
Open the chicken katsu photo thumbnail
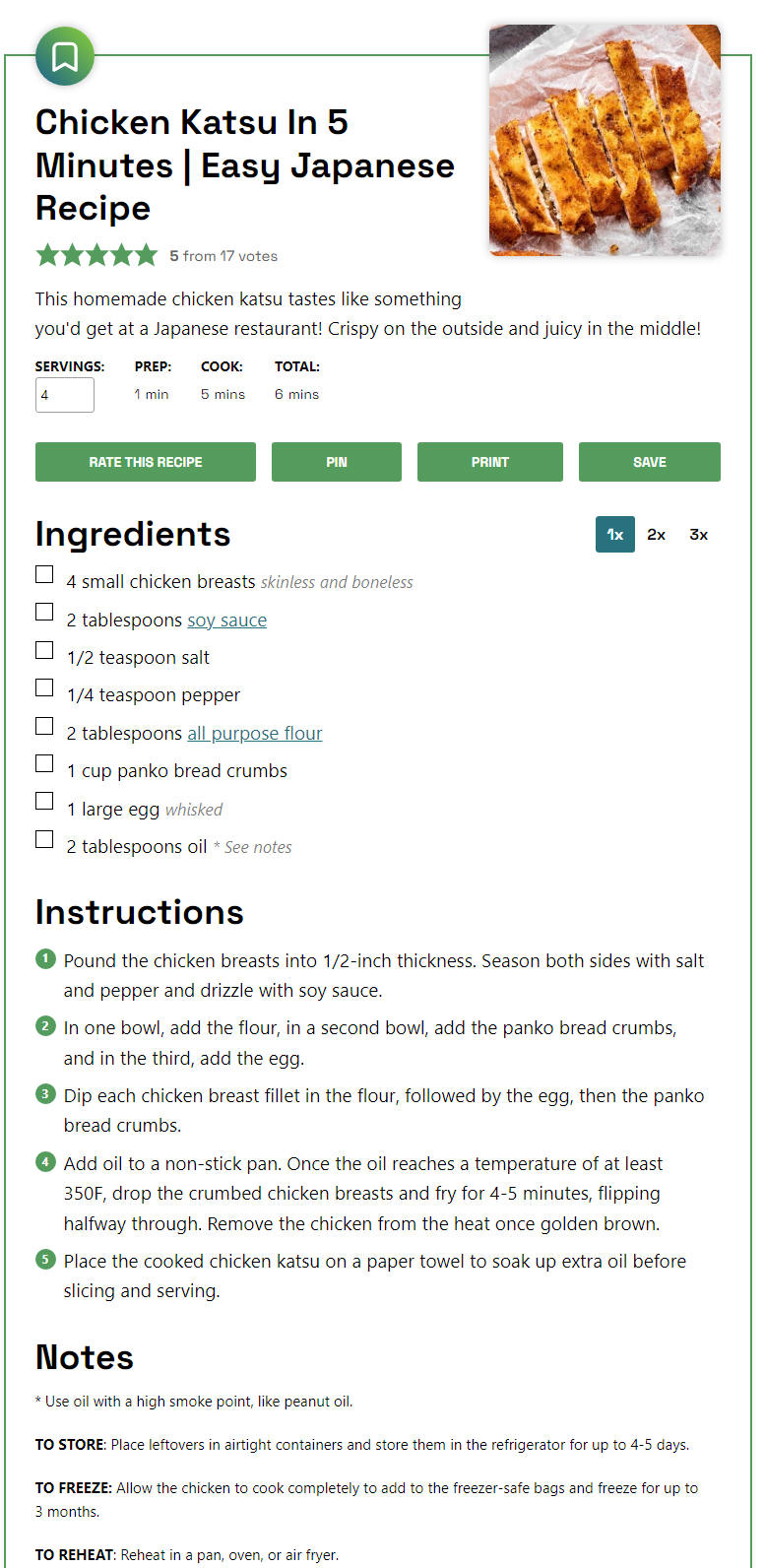[x=605, y=141]
